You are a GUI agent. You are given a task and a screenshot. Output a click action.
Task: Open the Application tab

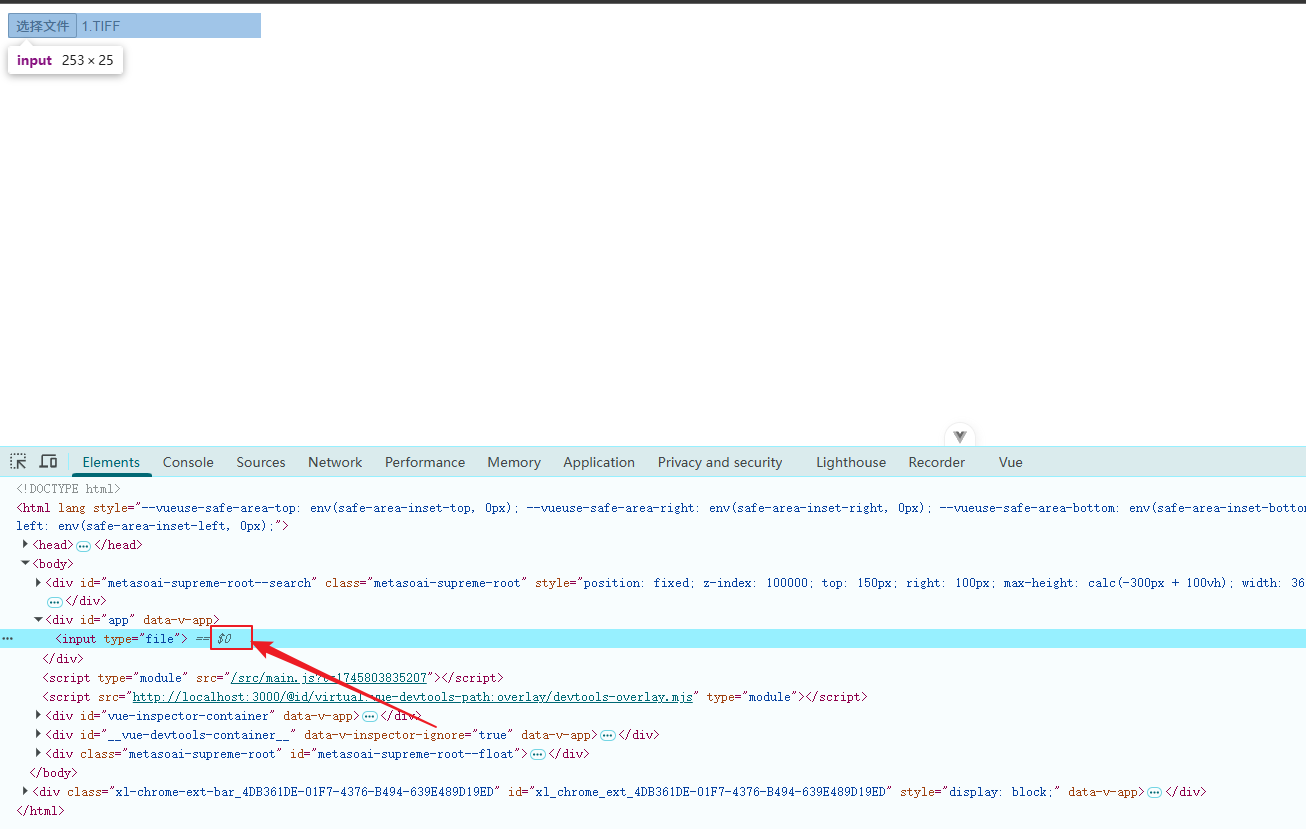click(599, 462)
